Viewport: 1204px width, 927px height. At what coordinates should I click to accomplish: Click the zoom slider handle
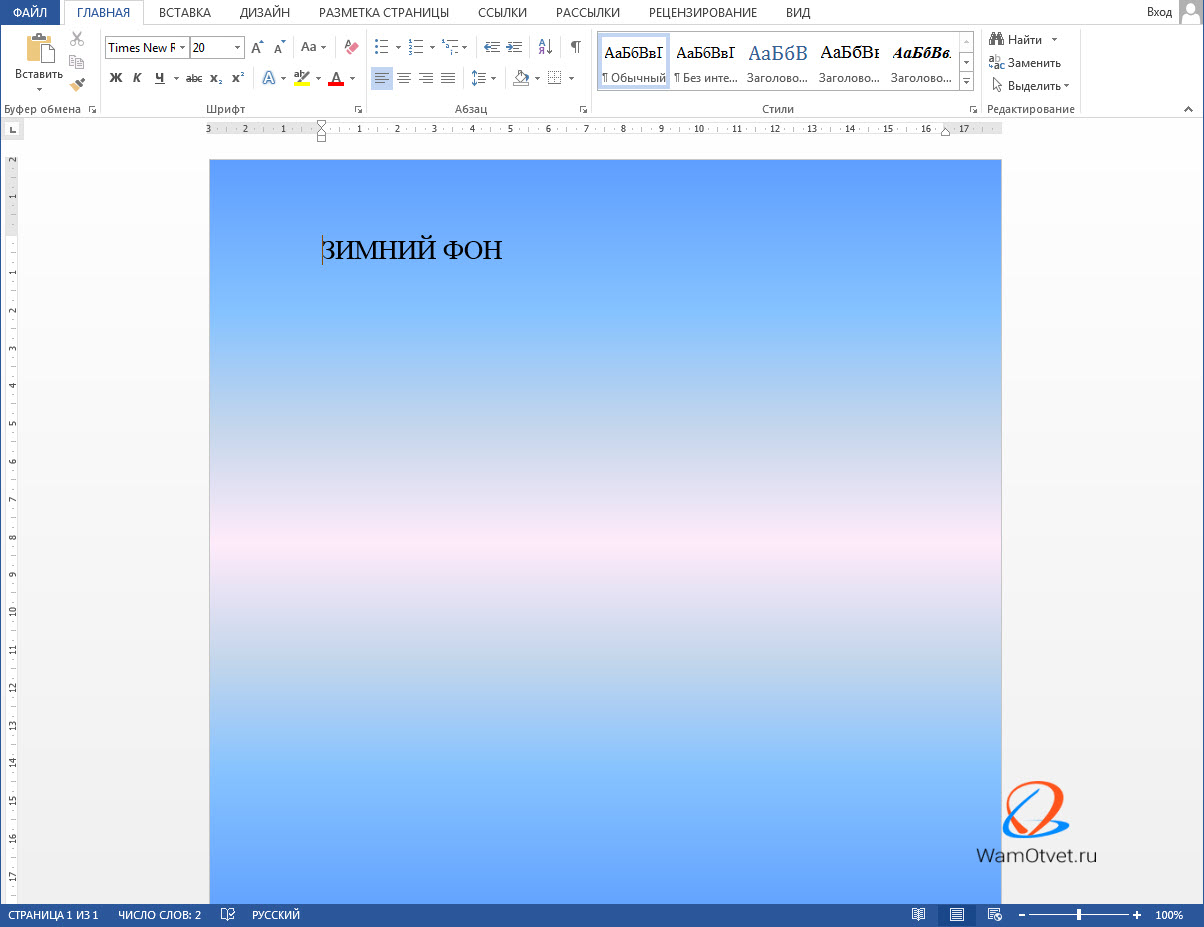click(1078, 915)
